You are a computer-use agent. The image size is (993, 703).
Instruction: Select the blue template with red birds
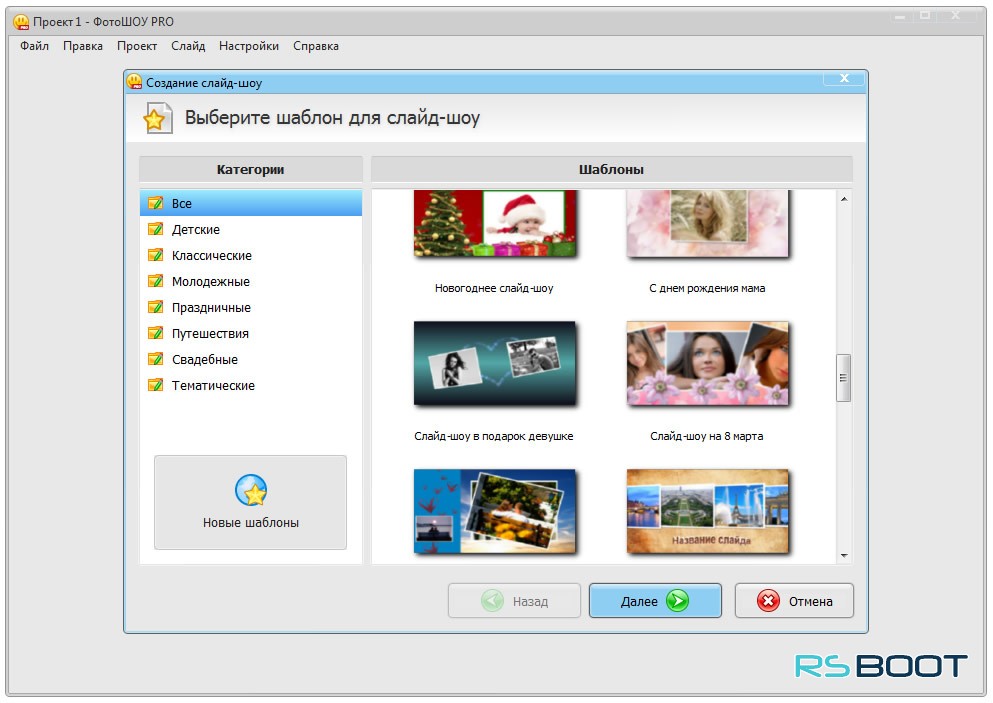tap(495, 511)
